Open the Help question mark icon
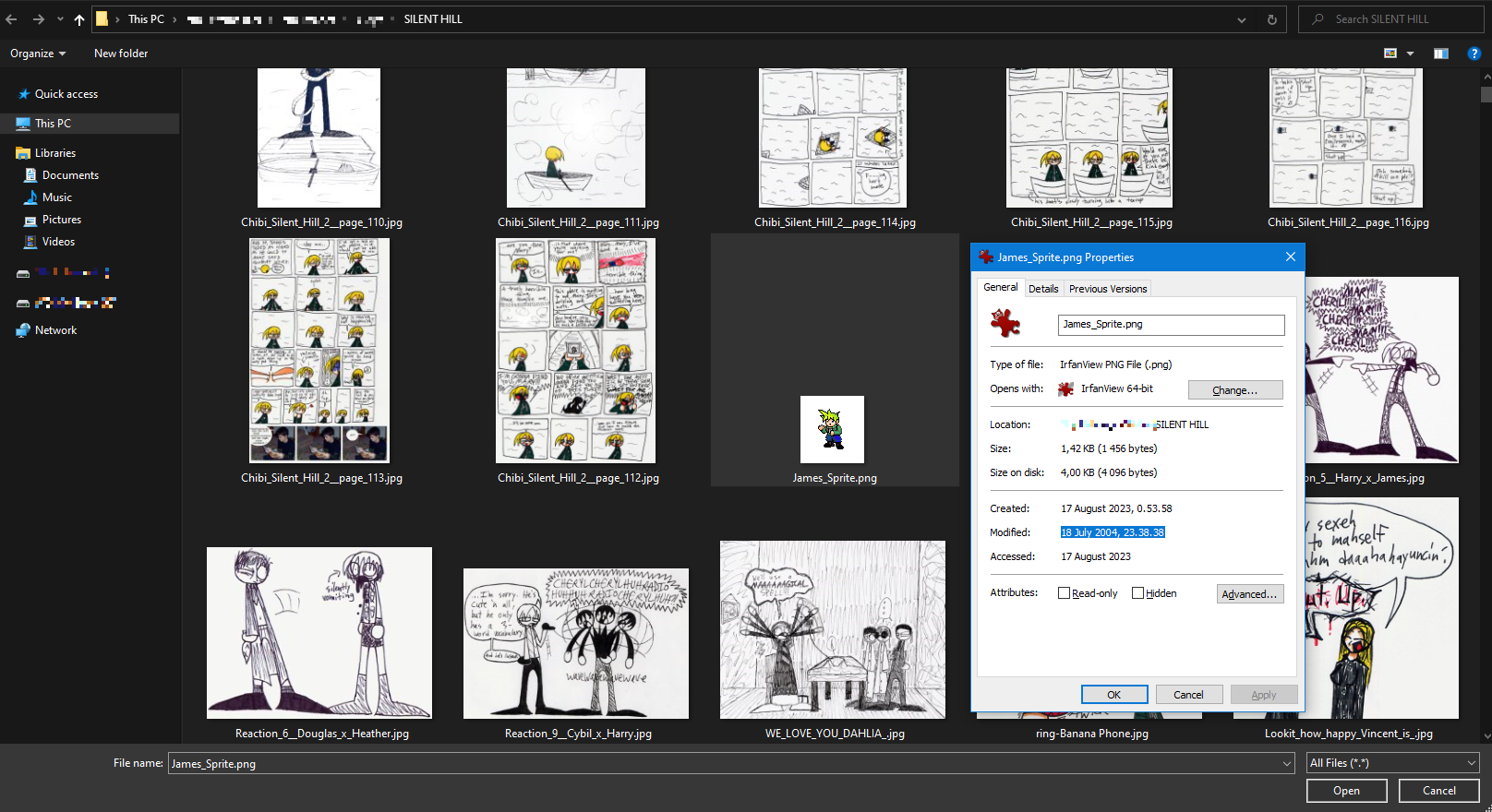This screenshot has height=812, width=1492. click(1474, 54)
